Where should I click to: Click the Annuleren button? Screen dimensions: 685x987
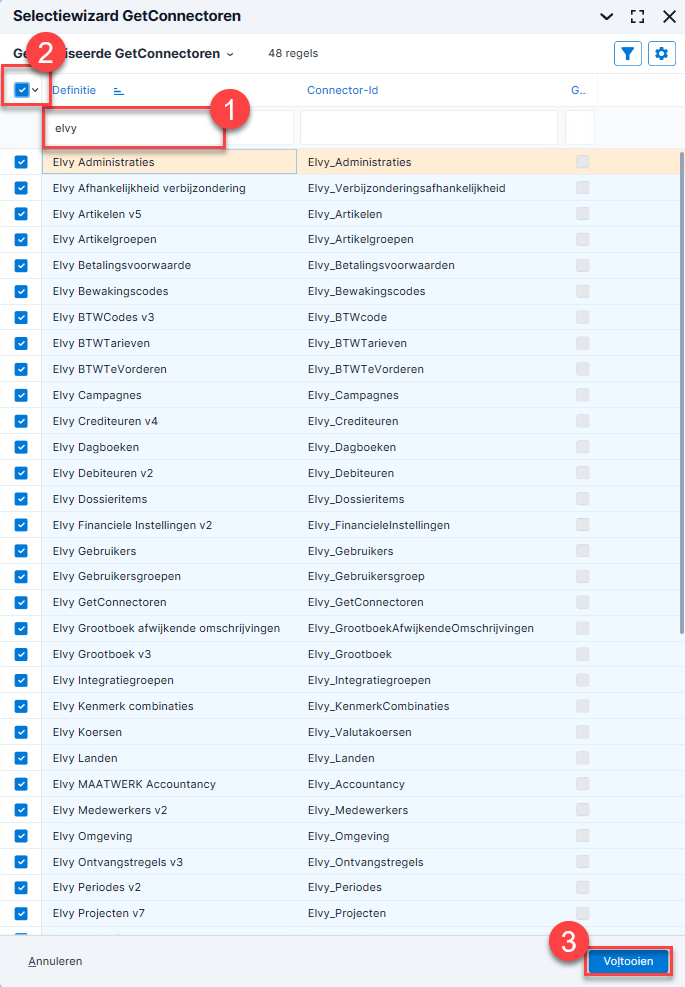pyautogui.click(x=55, y=961)
